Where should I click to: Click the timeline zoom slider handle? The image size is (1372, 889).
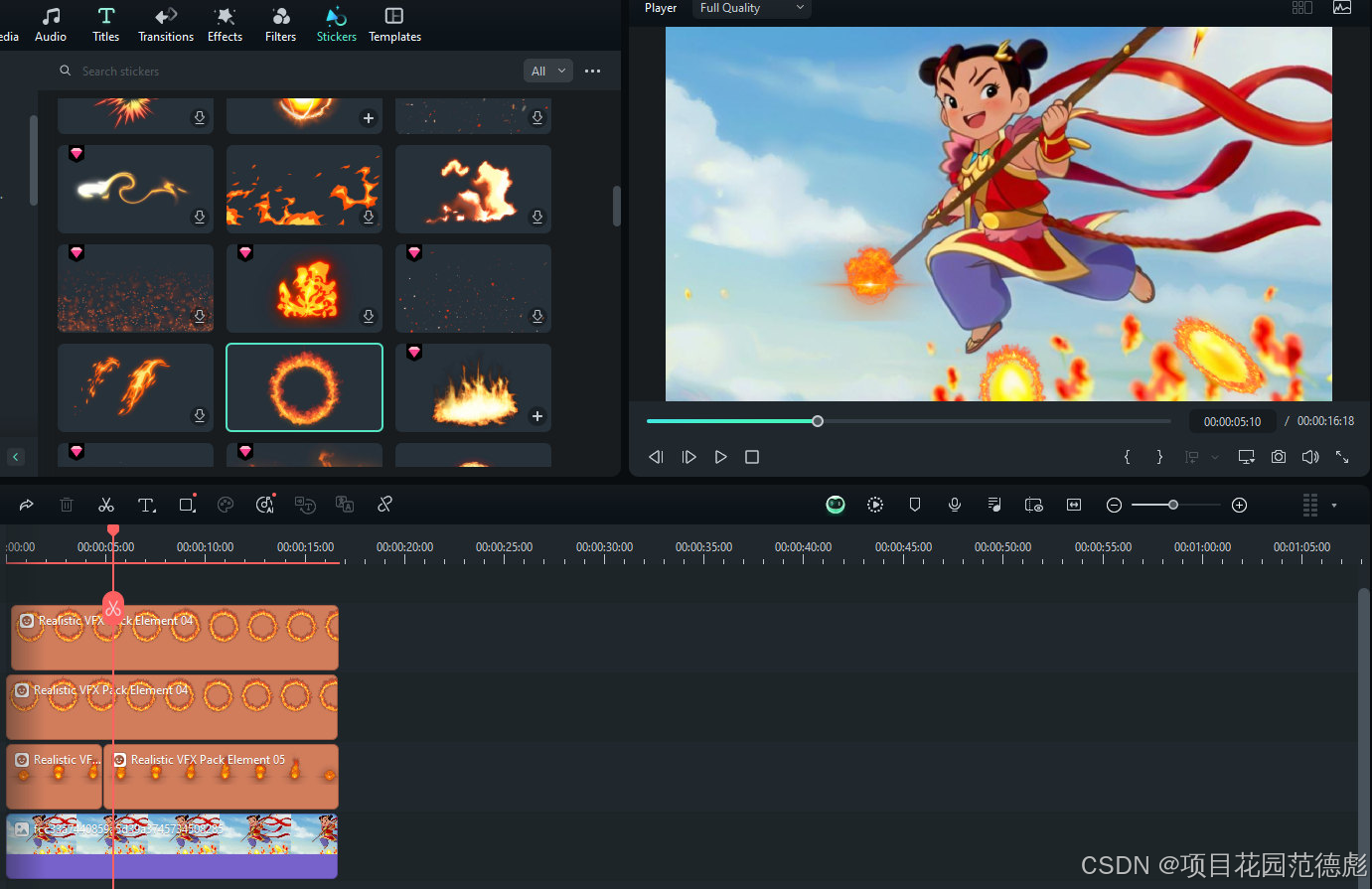tap(1173, 505)
